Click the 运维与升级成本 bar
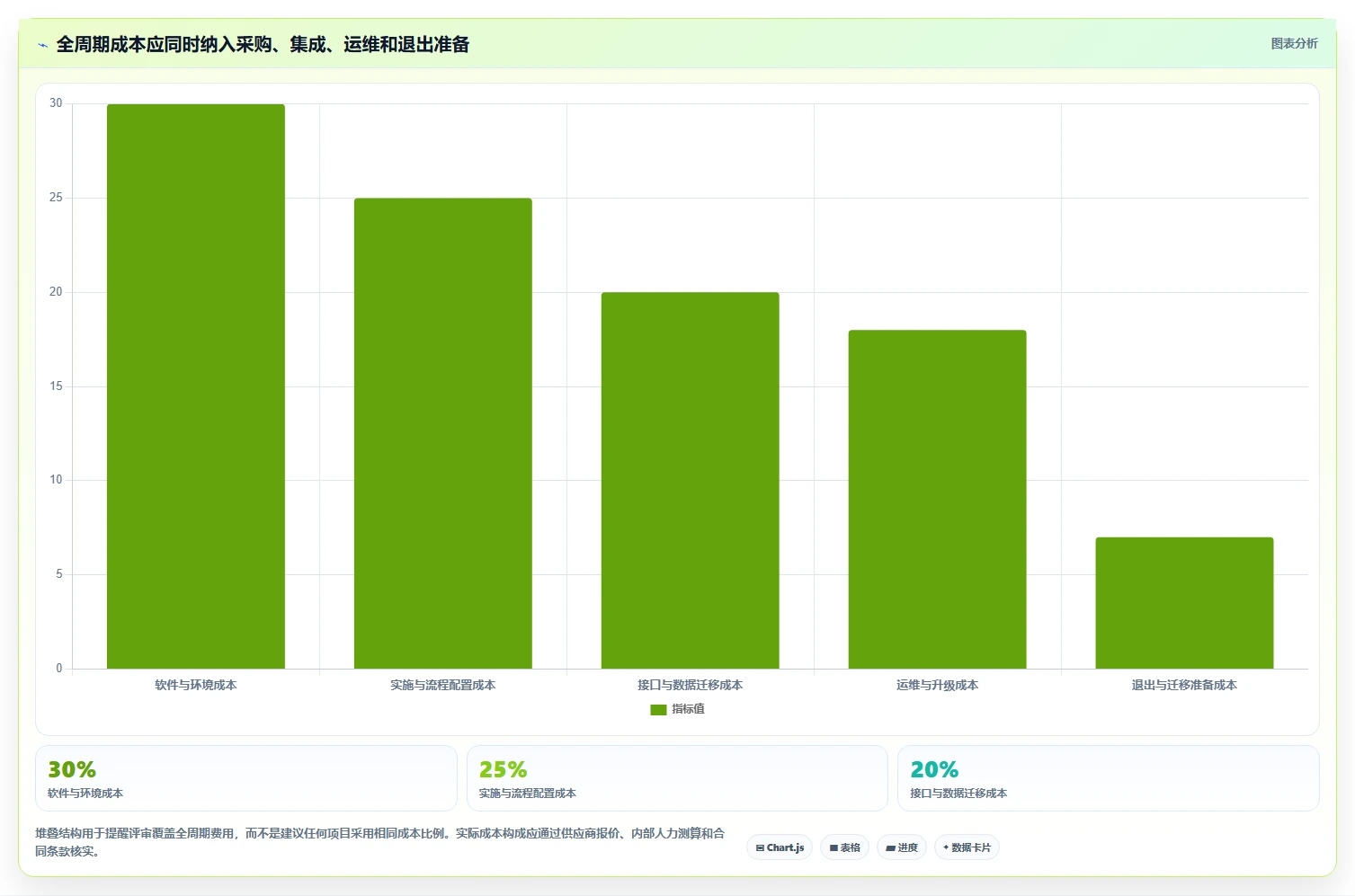Viewport: 1355px width, 896px height. tap(938, 499)
